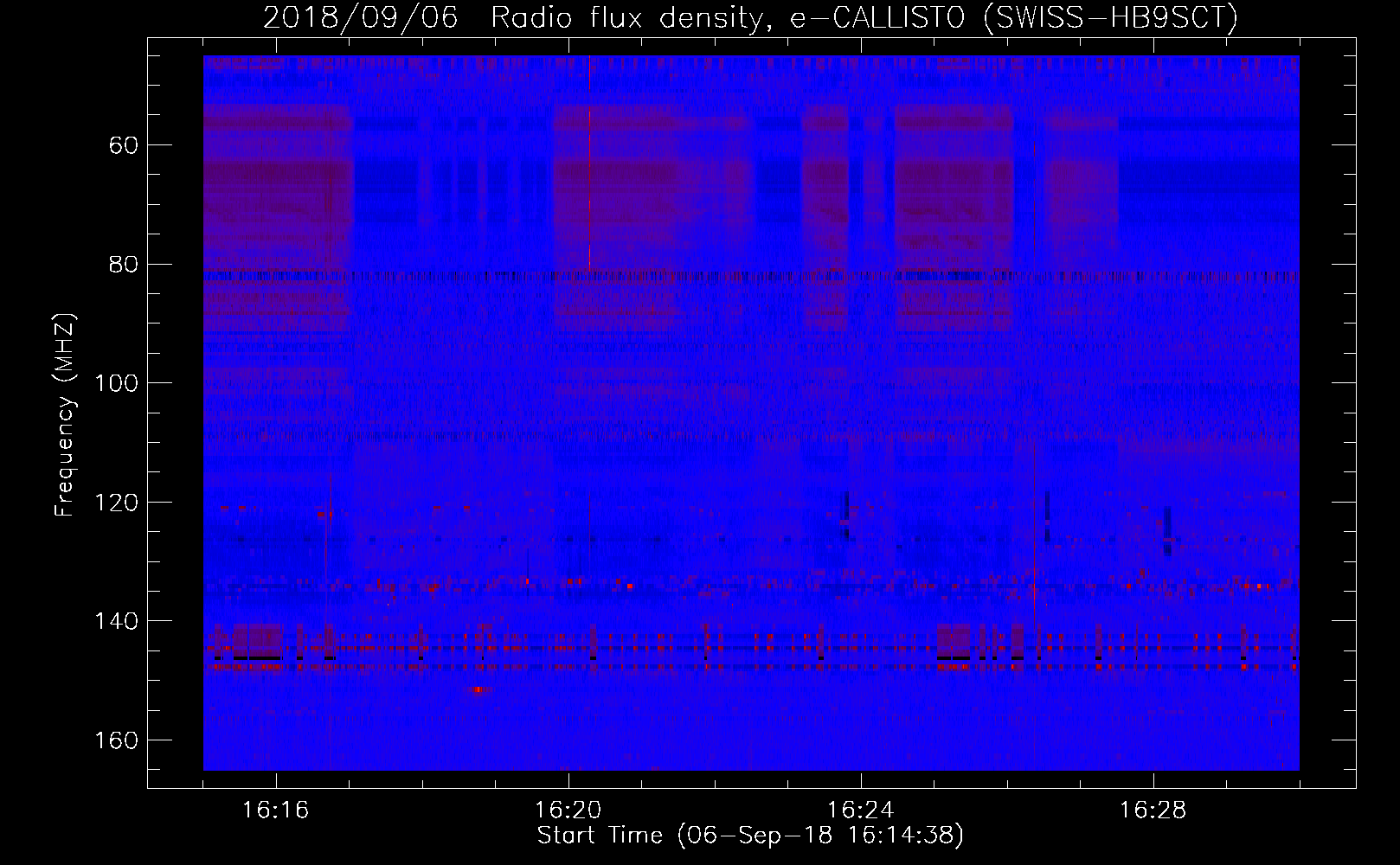Click the '120' frequency tick label
This screenshot has height=865, width=1400.
[x=117, y=503]
